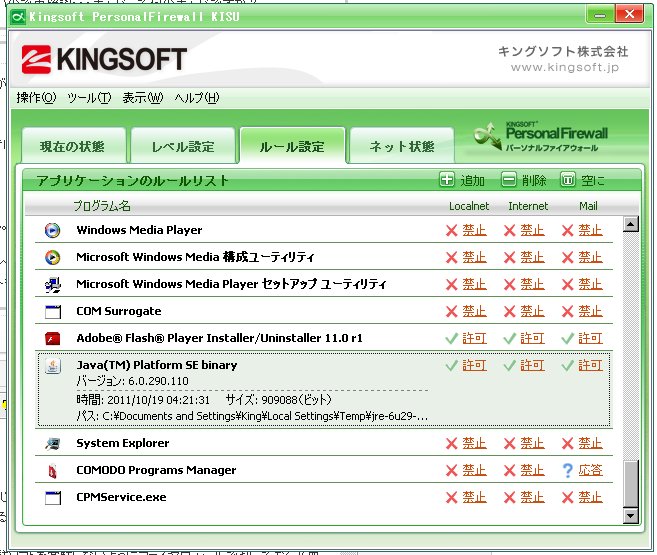Select the COM Surrogate row name
This screenshot has height=555, width=657.
119,311
